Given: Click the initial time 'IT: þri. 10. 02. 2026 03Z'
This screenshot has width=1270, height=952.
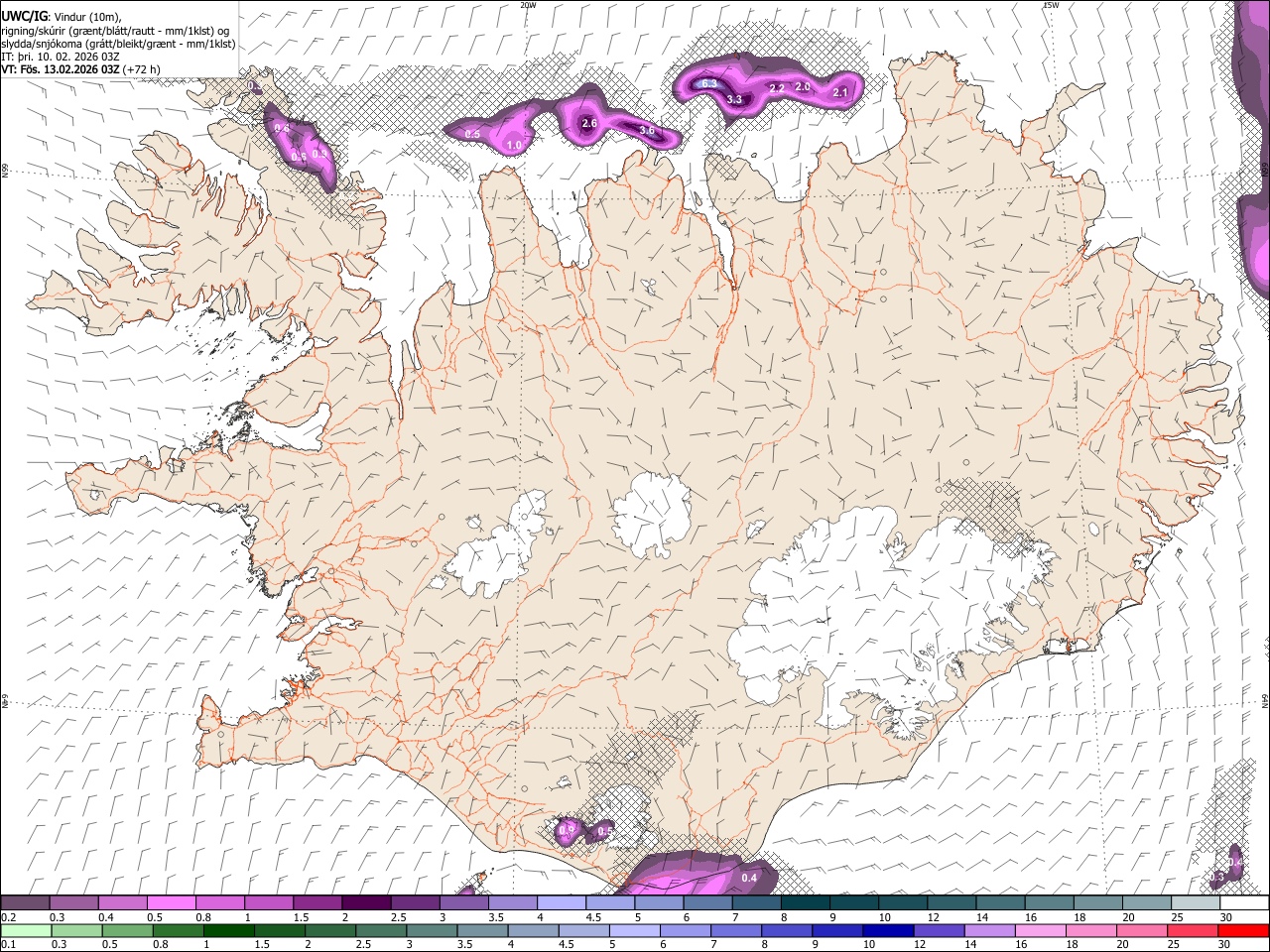Looking at the screenshot, I should coord(61,57).
